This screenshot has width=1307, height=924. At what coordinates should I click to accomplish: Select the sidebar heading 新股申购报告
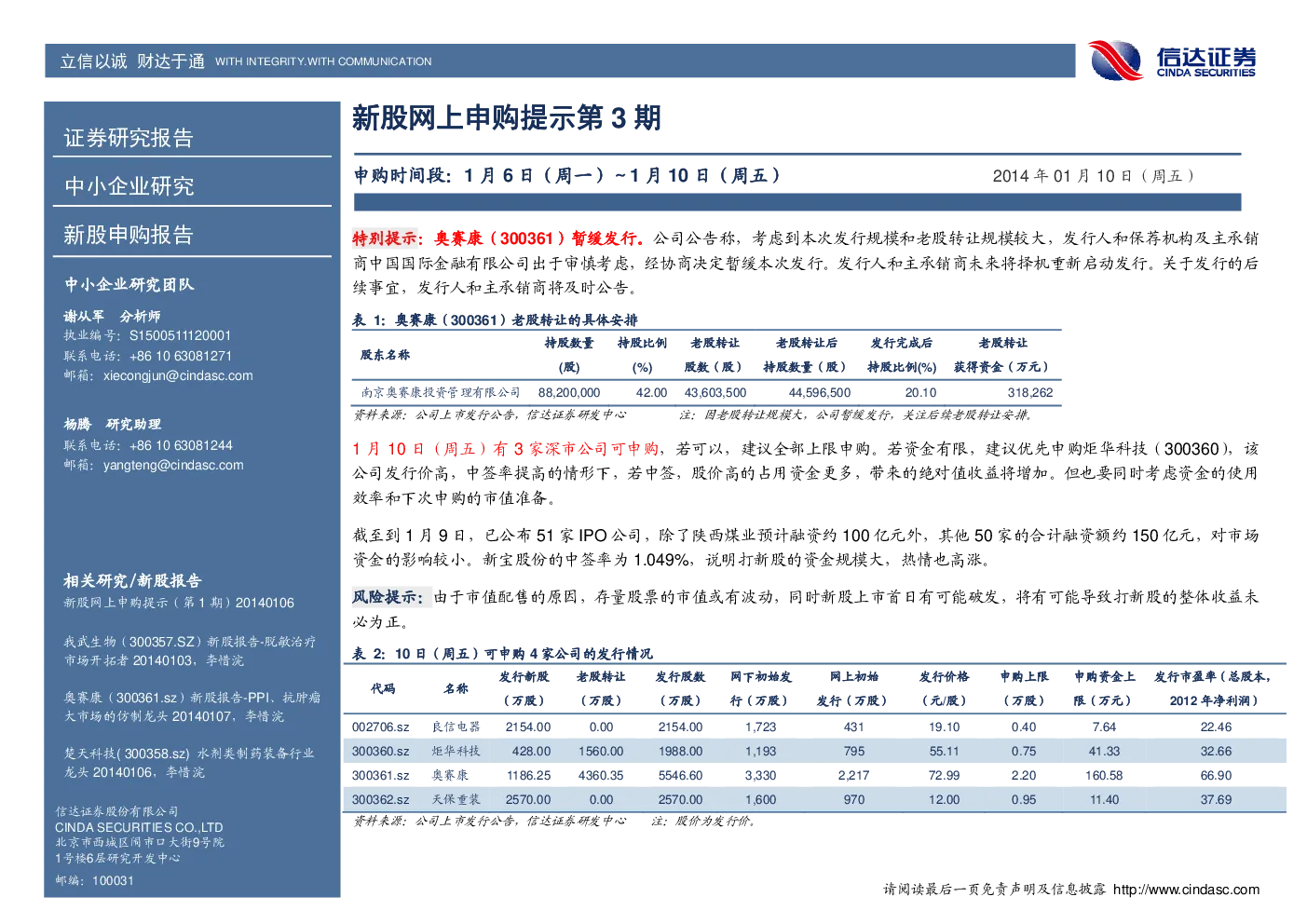129,235
